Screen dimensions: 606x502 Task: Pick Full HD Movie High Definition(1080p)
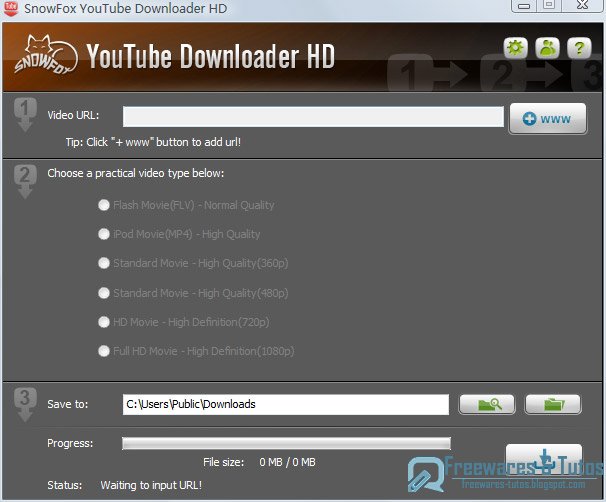(x=196, y=351)
